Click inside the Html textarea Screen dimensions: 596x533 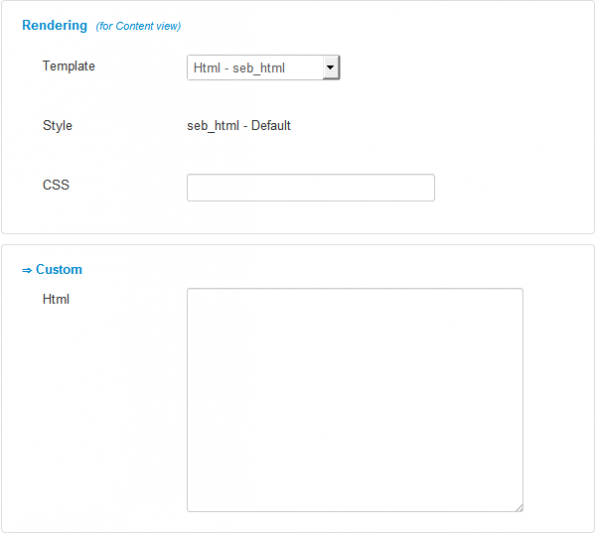[x=355, y=400]
